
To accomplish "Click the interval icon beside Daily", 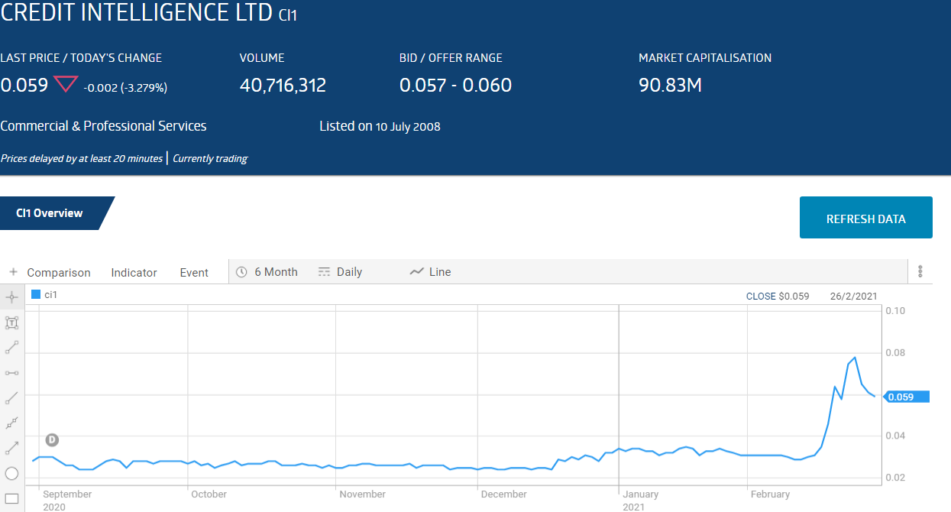I will click(324, 272).
